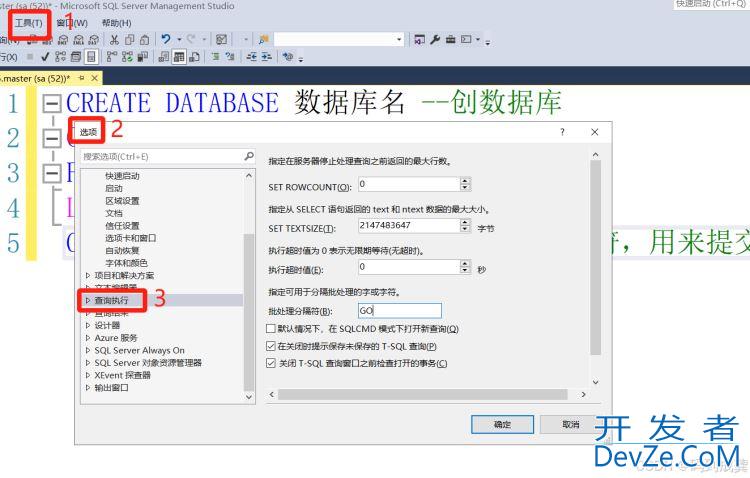Image resolution: width=750 pixels, height=478 pixels.
Task: Click the highlighted Results to Grid icon
Action: [178, 57]
